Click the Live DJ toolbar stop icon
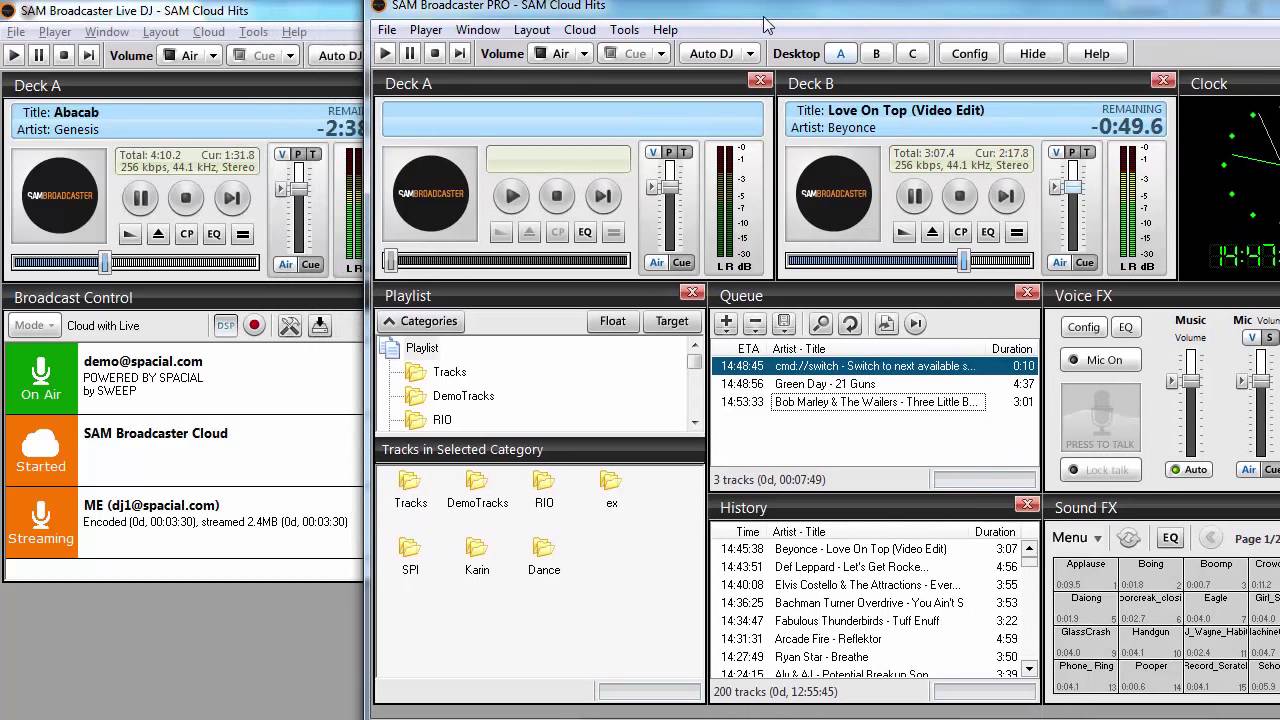The image size is (1280, 720). click(x=64, y=56)
